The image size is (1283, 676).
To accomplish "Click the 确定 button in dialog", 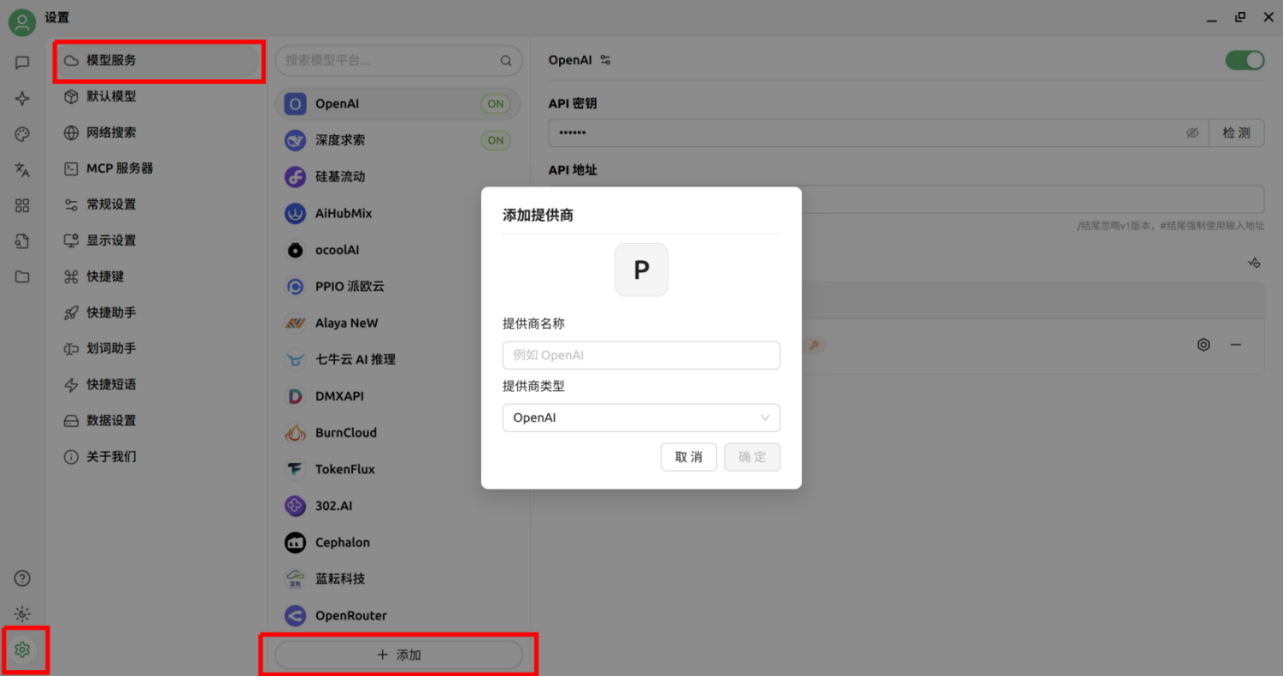I will click(752, 457).
